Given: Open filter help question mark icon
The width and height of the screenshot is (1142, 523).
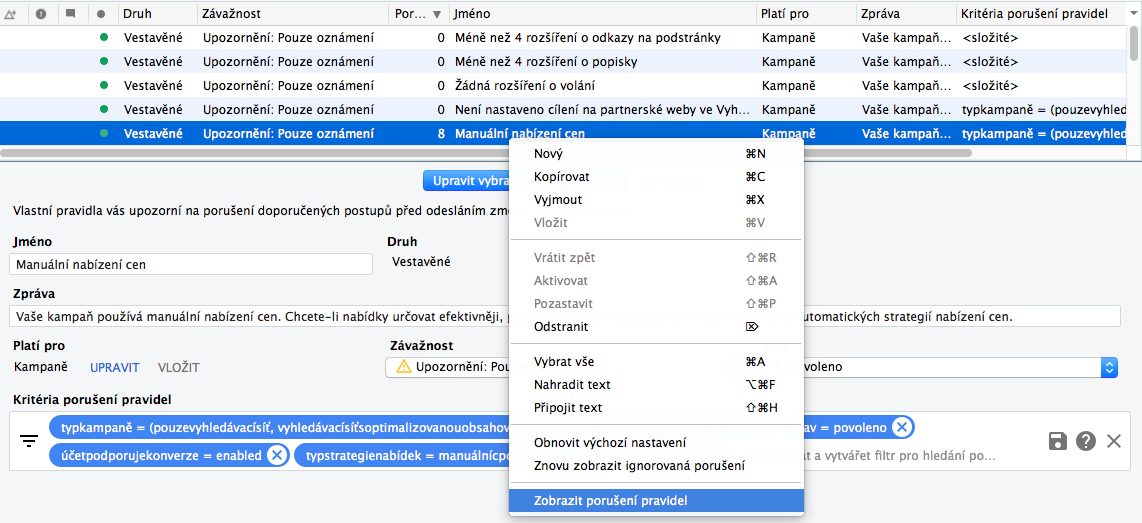Looking at the screenshot, I should coord(1086,441).
